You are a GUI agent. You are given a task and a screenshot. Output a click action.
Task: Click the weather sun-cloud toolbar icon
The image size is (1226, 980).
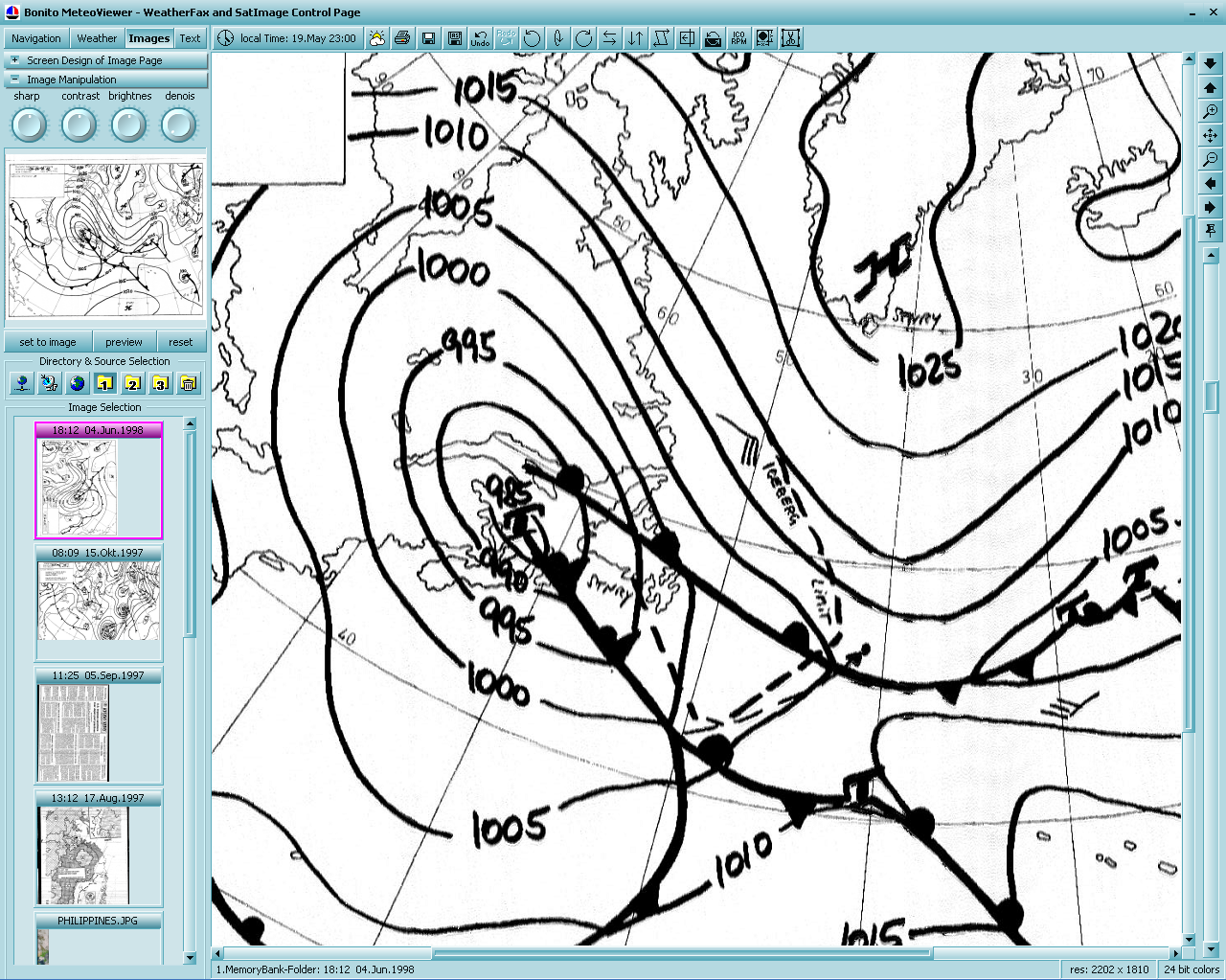click(376, 38)
